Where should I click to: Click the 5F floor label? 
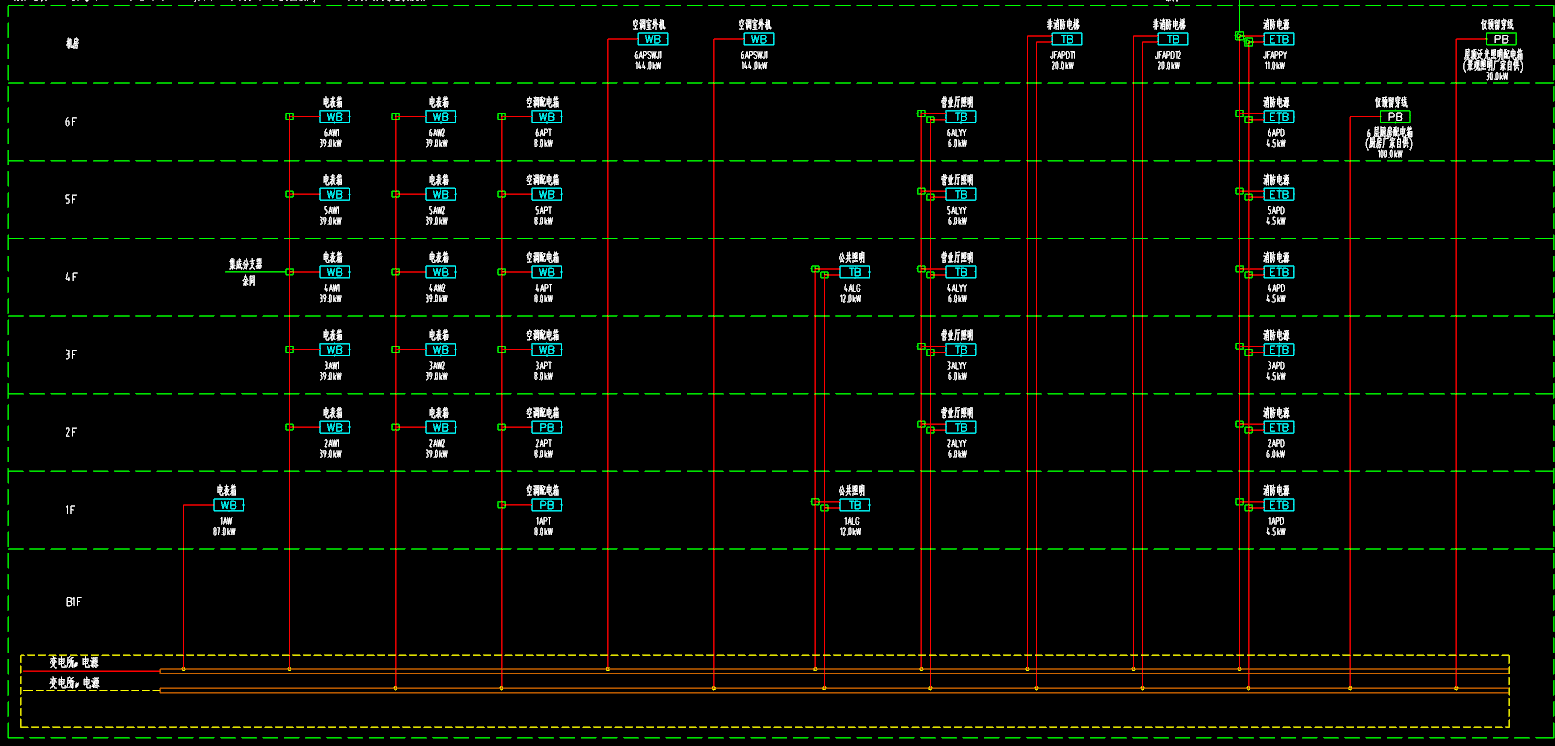tap(71, 199)
